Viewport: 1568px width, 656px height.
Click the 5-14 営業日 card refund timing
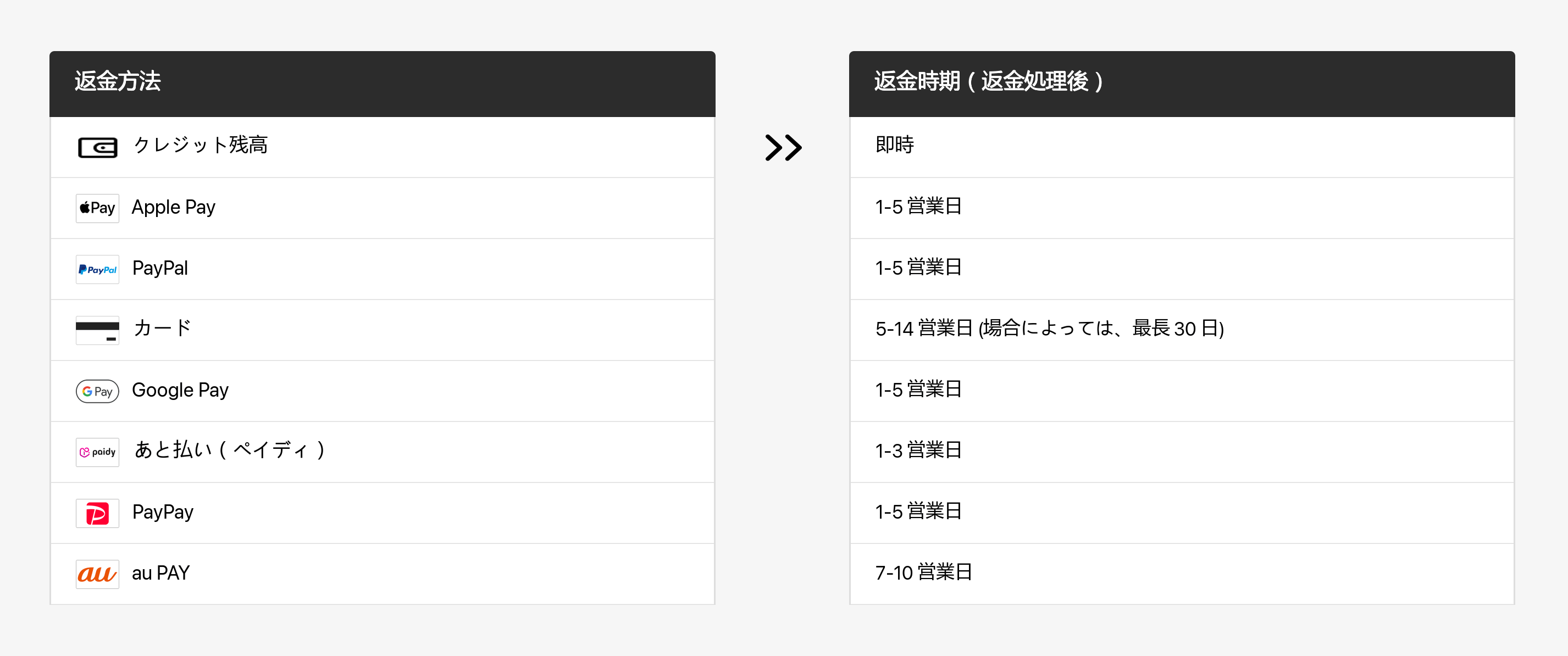click(1049, 329)
